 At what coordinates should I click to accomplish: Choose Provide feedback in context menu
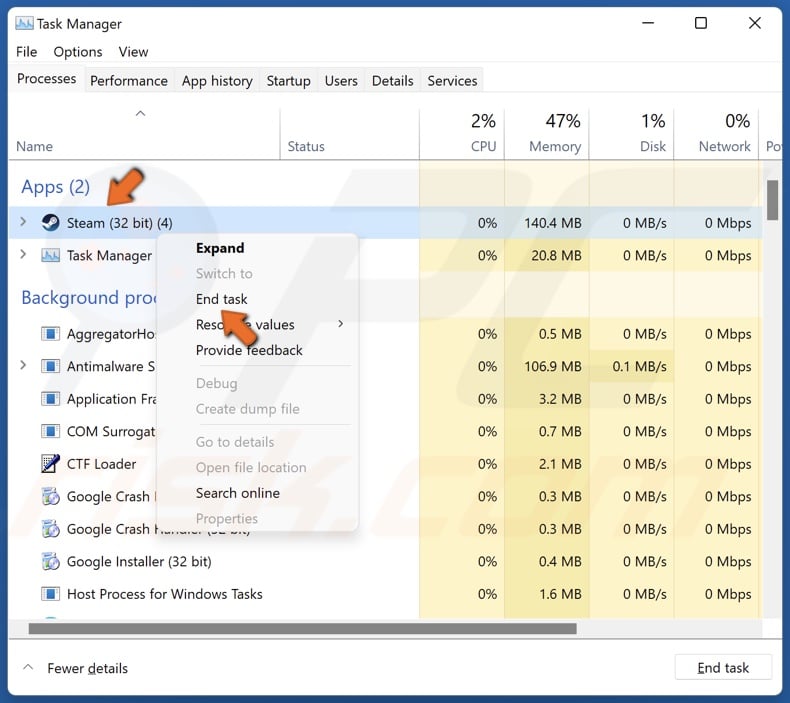[x=249, y=350]
